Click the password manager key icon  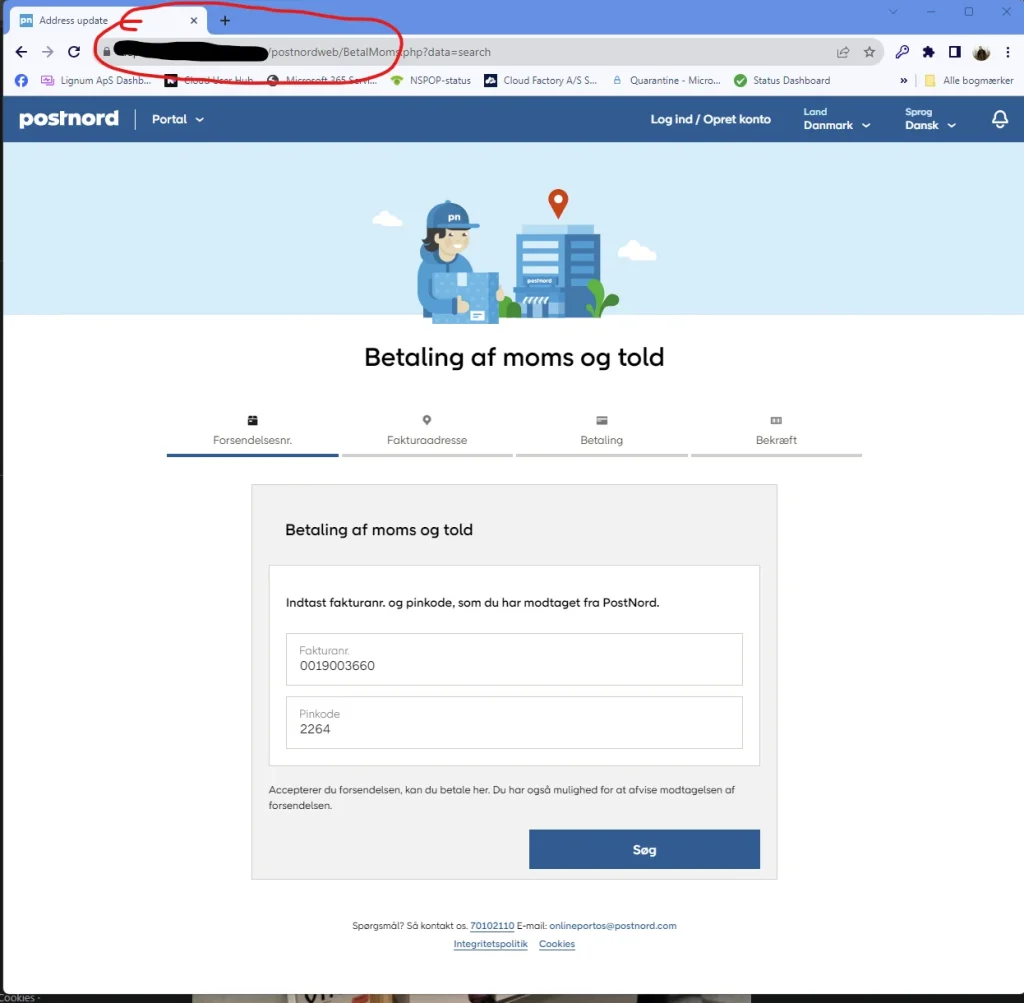pyautogui.click(x=902, y=52)
